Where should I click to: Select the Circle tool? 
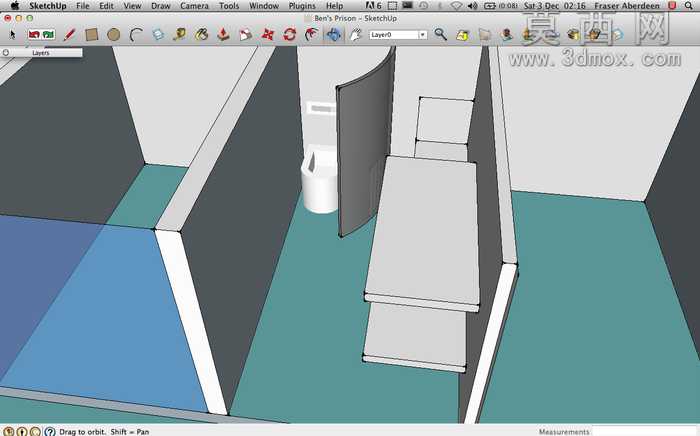113,34
